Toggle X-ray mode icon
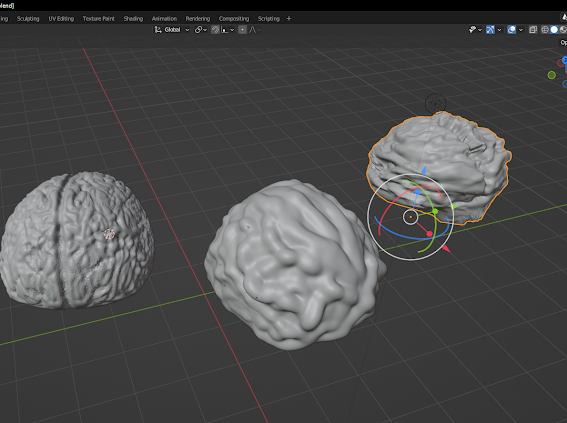This screenshot has height=423, width=567. pyautogui.click(x=533, y=30)
